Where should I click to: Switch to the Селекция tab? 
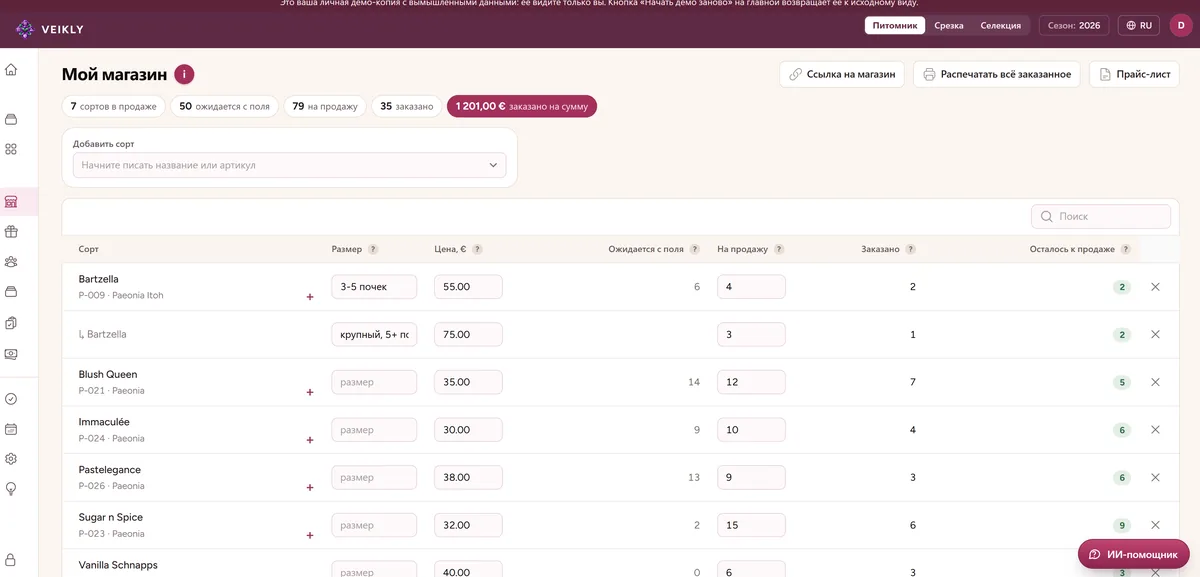(1000, 25)
